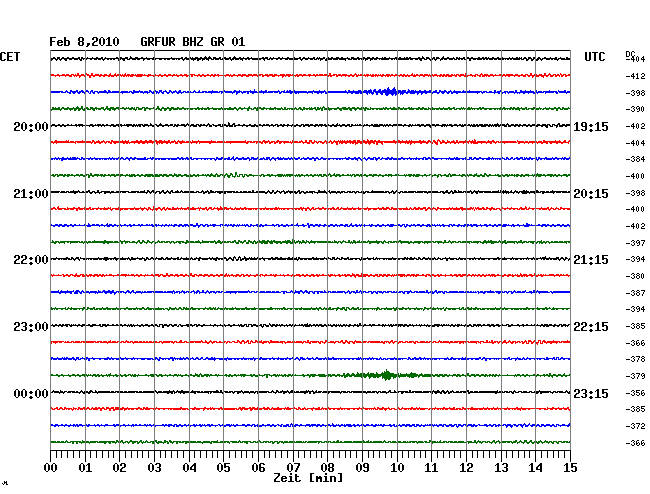Click the "22:15" UTC time label
The image size is (650, 494).
click(591, 327)
